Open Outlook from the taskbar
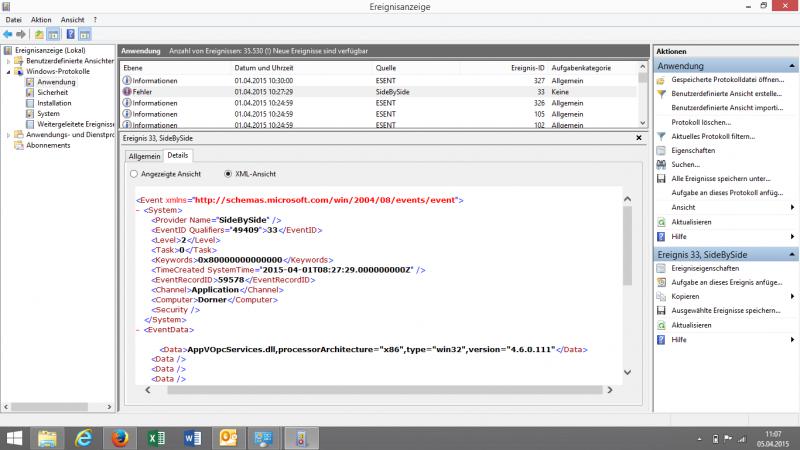This screenshot has height=450, width=800. click(x=228, y=438)
